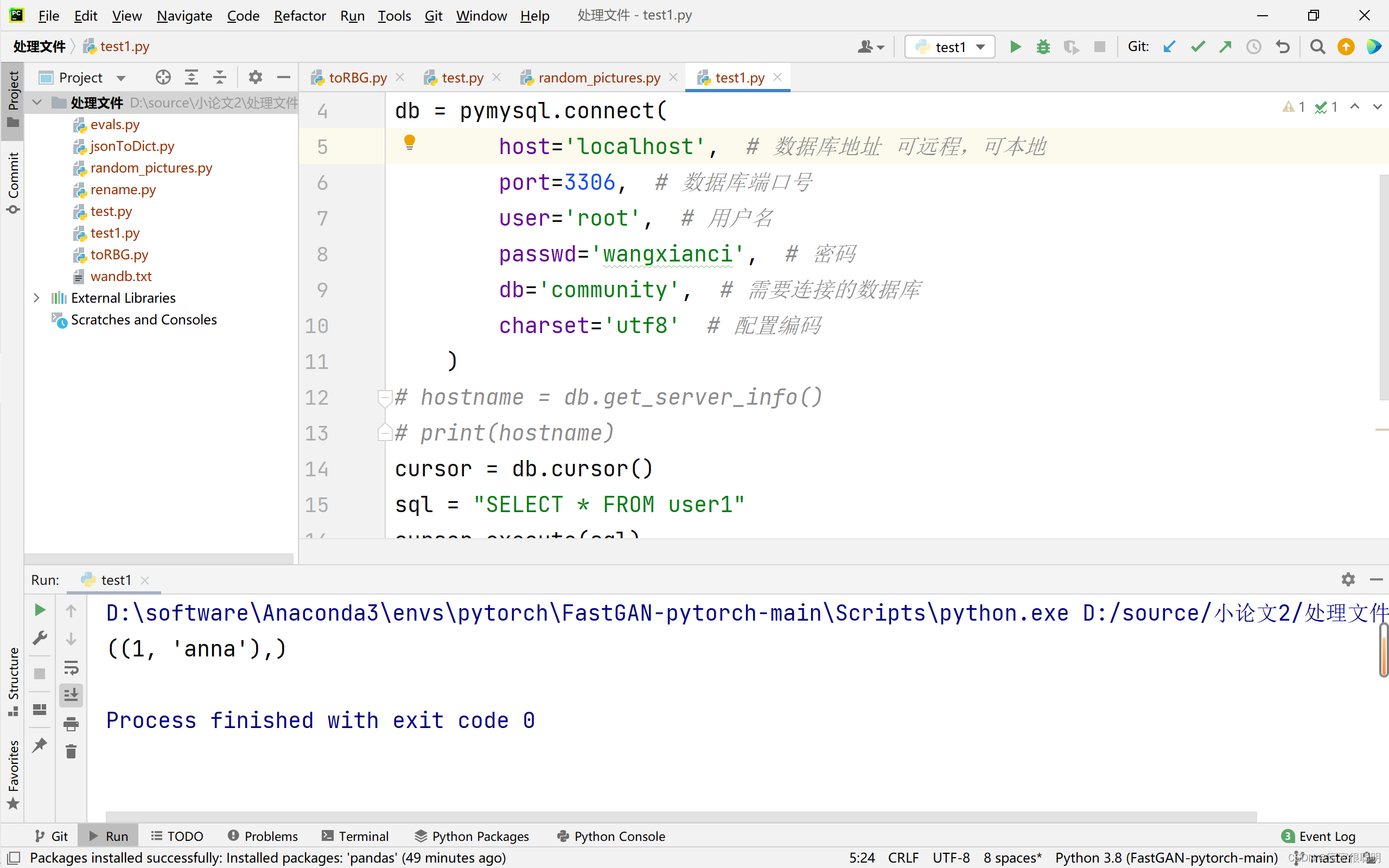Viewport: 1389px width, 868px height.
Task: Click Select Opened File target icon
Action: tap(163, 77)
